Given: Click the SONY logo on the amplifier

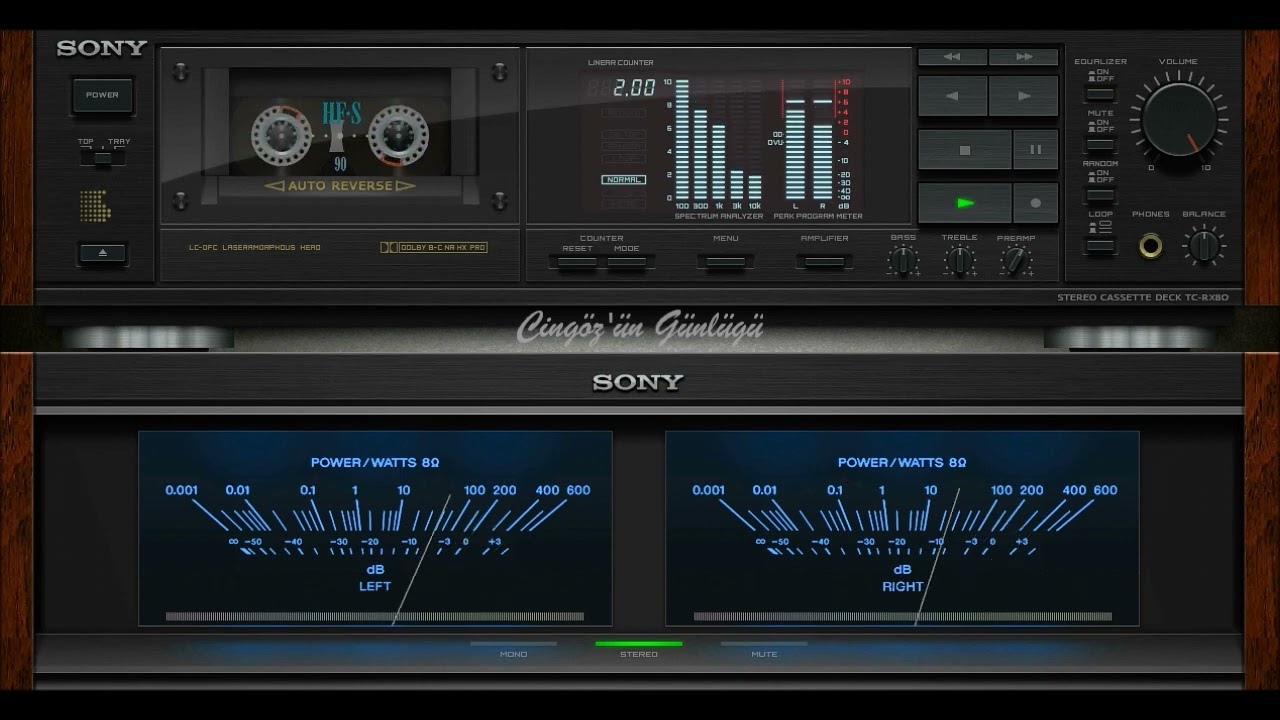Looking at the screenshot, I should click(x=638, y=382).
